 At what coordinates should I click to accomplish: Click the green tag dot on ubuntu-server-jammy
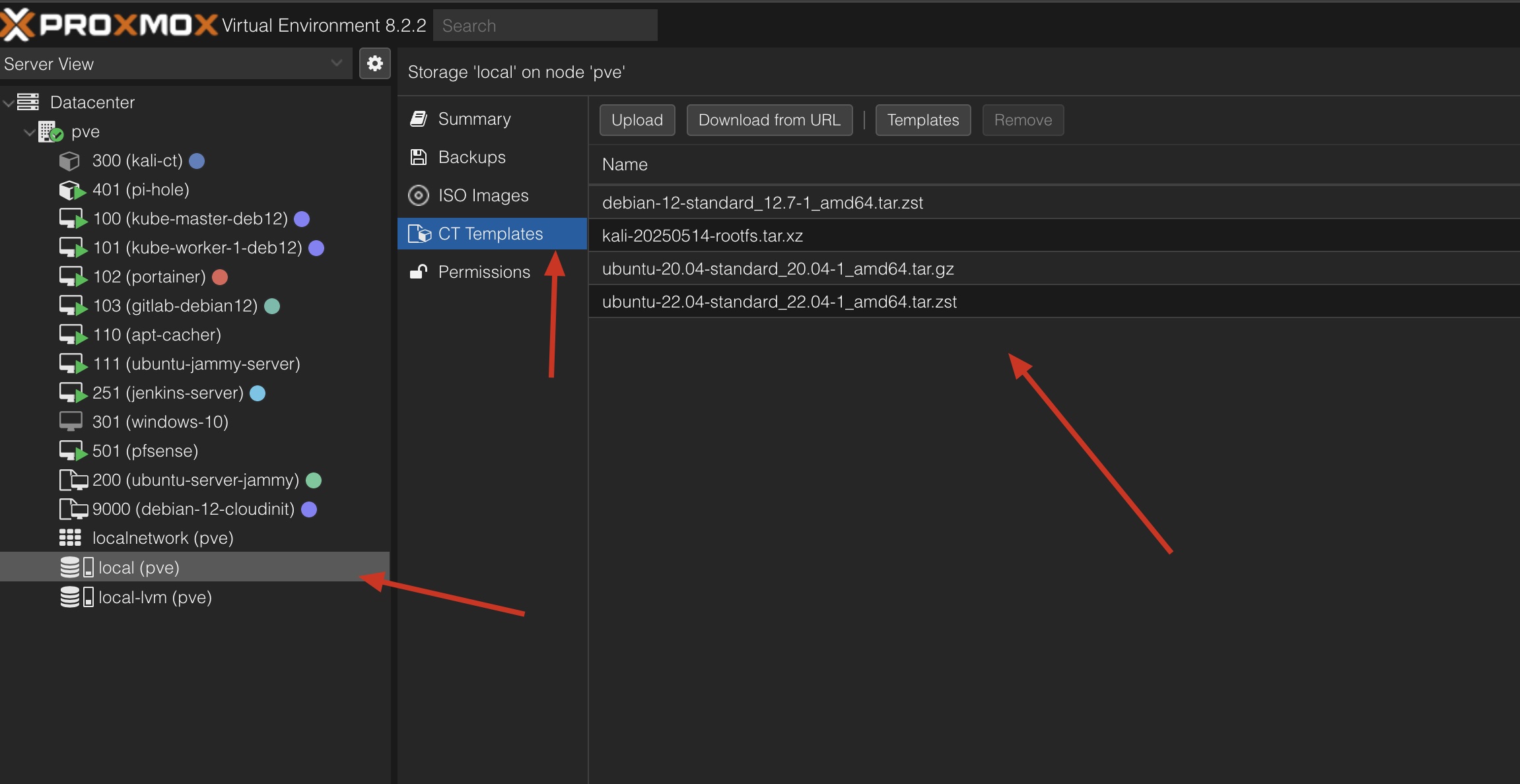(x=314, y=480)
